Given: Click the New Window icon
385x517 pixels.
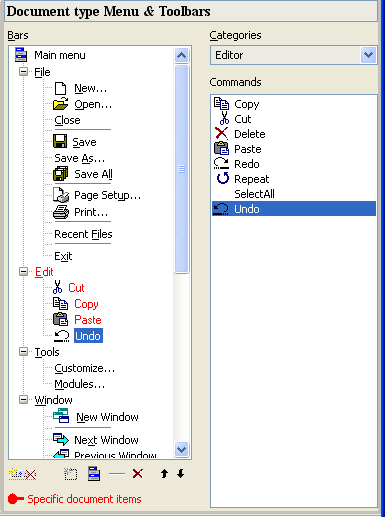Looking at the screenshot, I should point(61,416).
